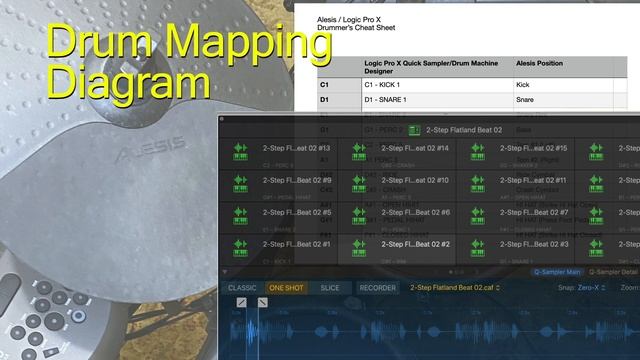640x360 pixels.
Task: Click the fade-out marker above the waveform
Action: 263,302
